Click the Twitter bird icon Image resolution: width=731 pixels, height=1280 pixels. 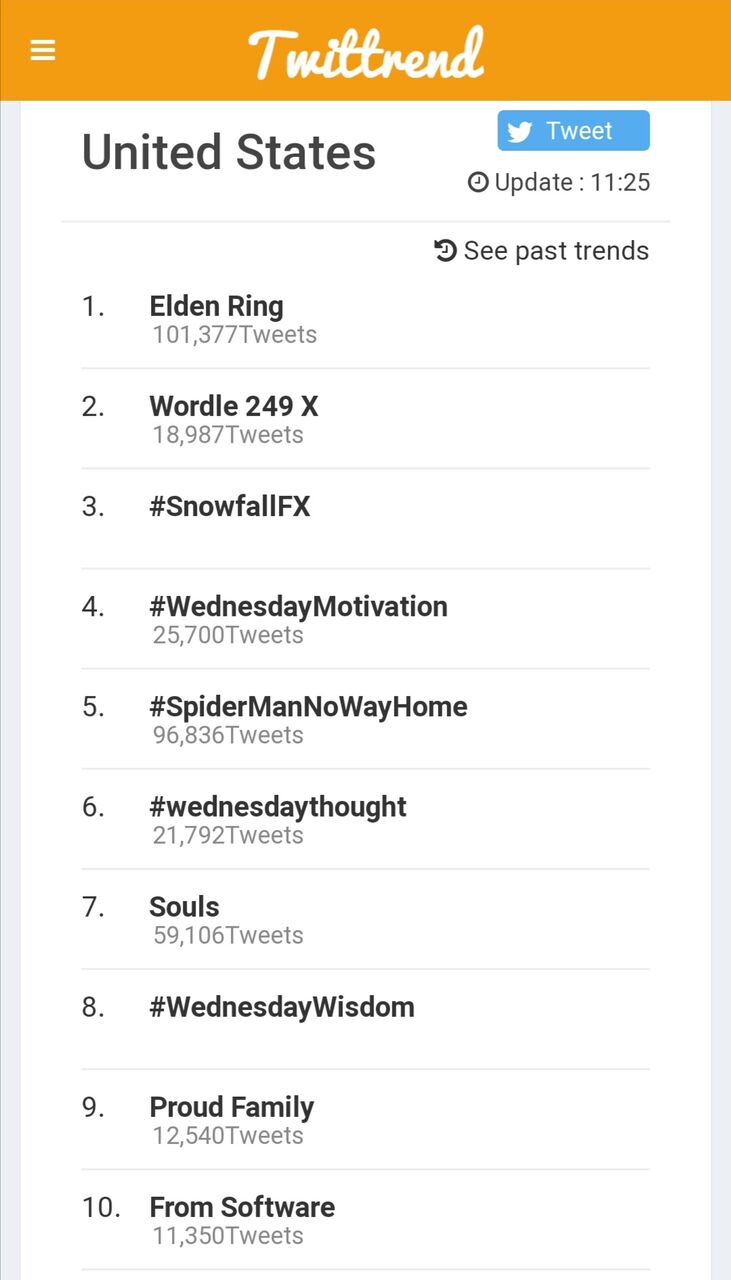(x=520, y=132)
